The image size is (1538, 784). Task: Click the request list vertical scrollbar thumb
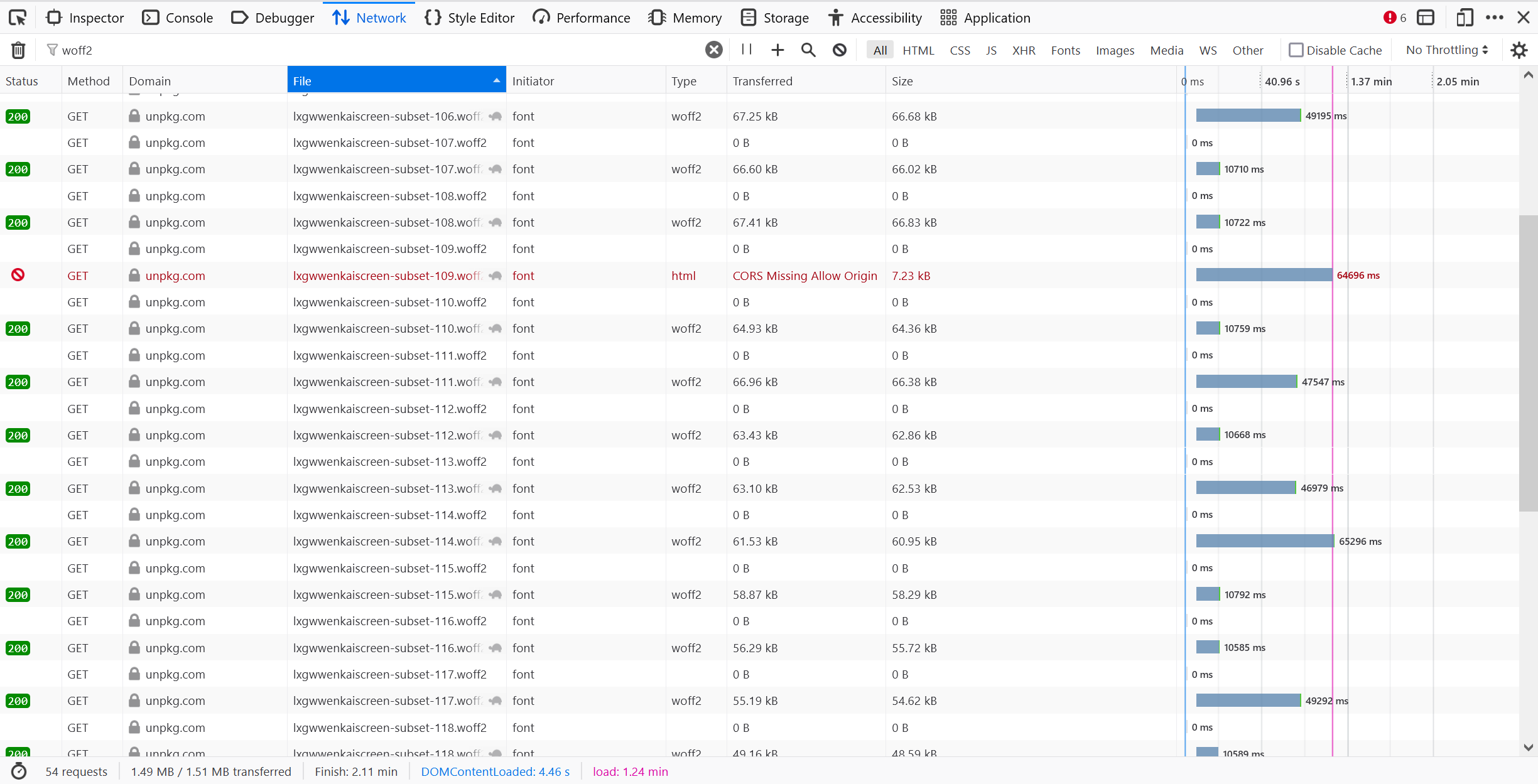point(1528,363)
